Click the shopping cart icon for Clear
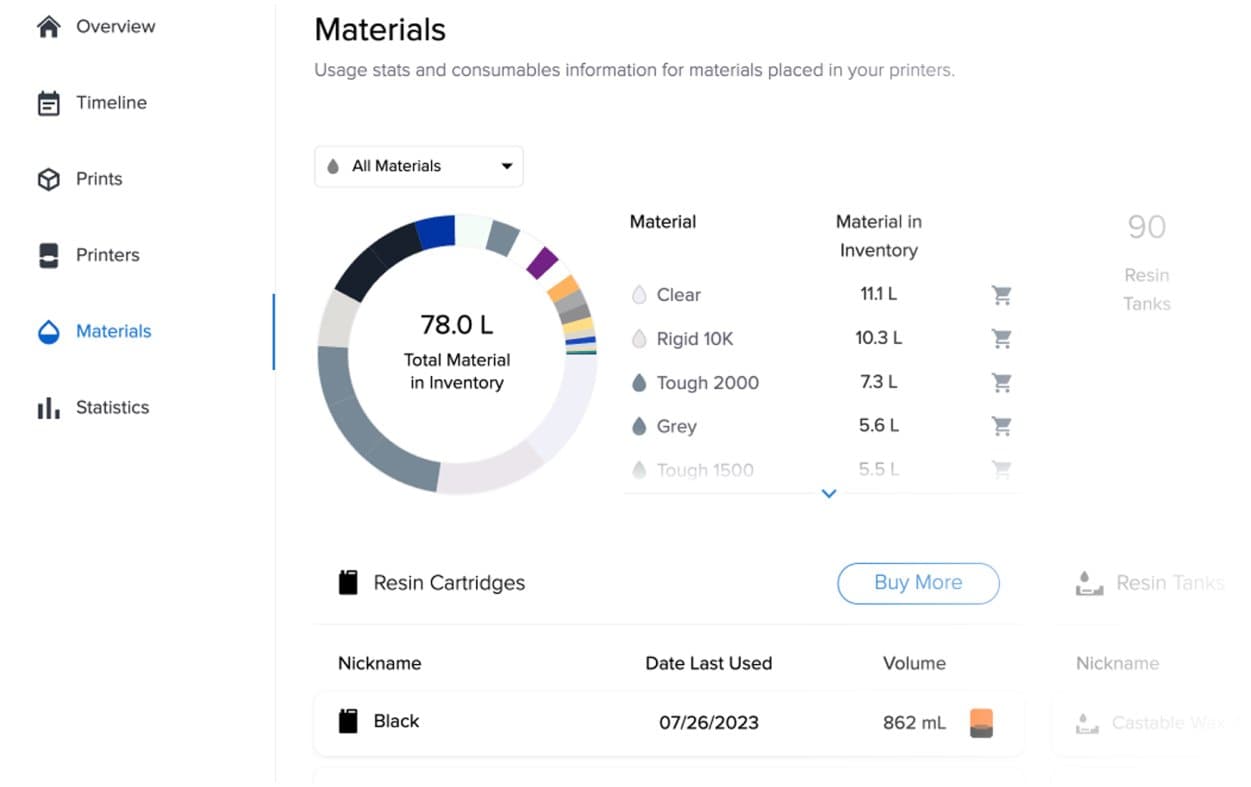Screen dimensions: 1251x787 (1001, 295)
